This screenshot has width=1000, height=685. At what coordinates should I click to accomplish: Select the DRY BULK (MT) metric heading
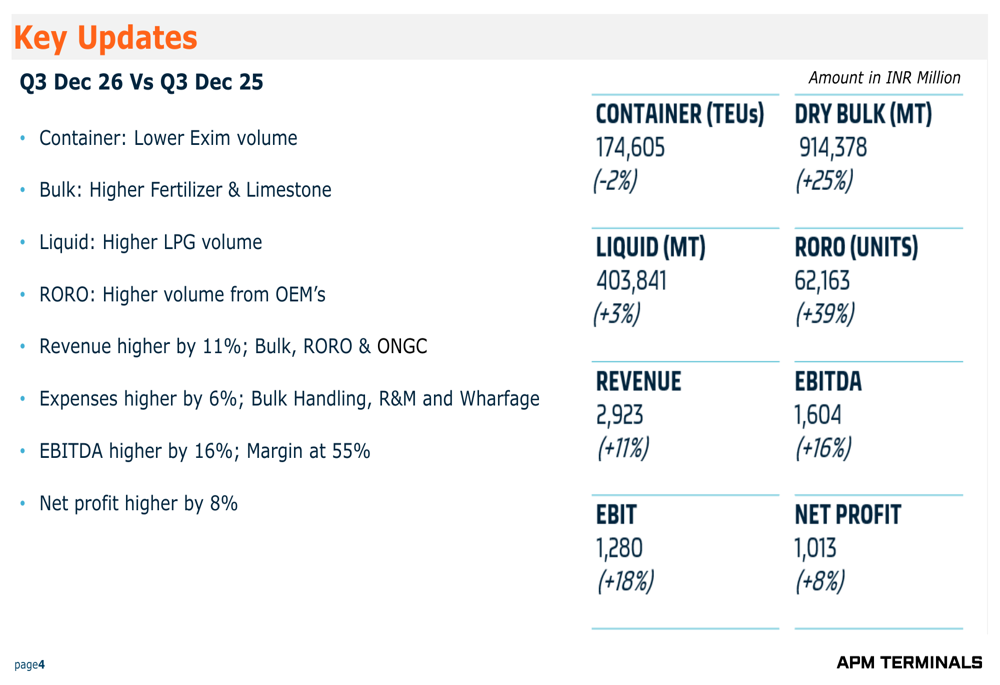pos(863,114)
